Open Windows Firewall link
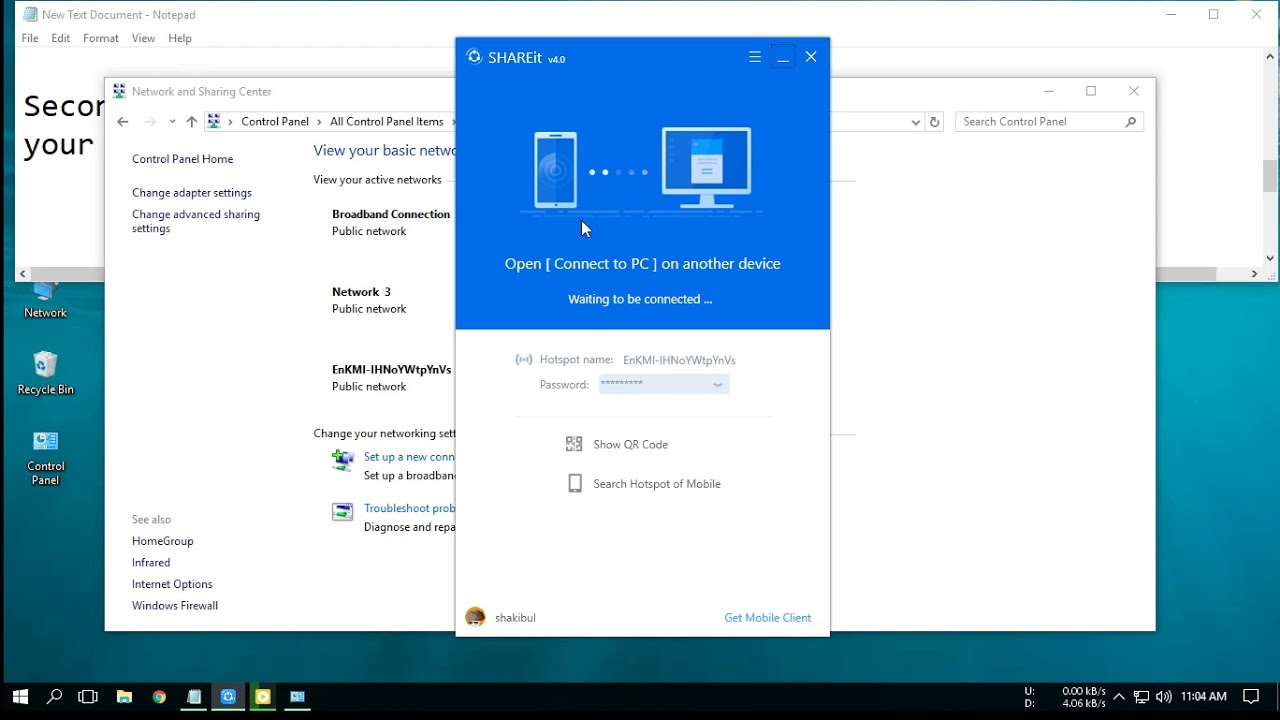The height and width of the screenshot is (720, 1280). pos(175,606)
